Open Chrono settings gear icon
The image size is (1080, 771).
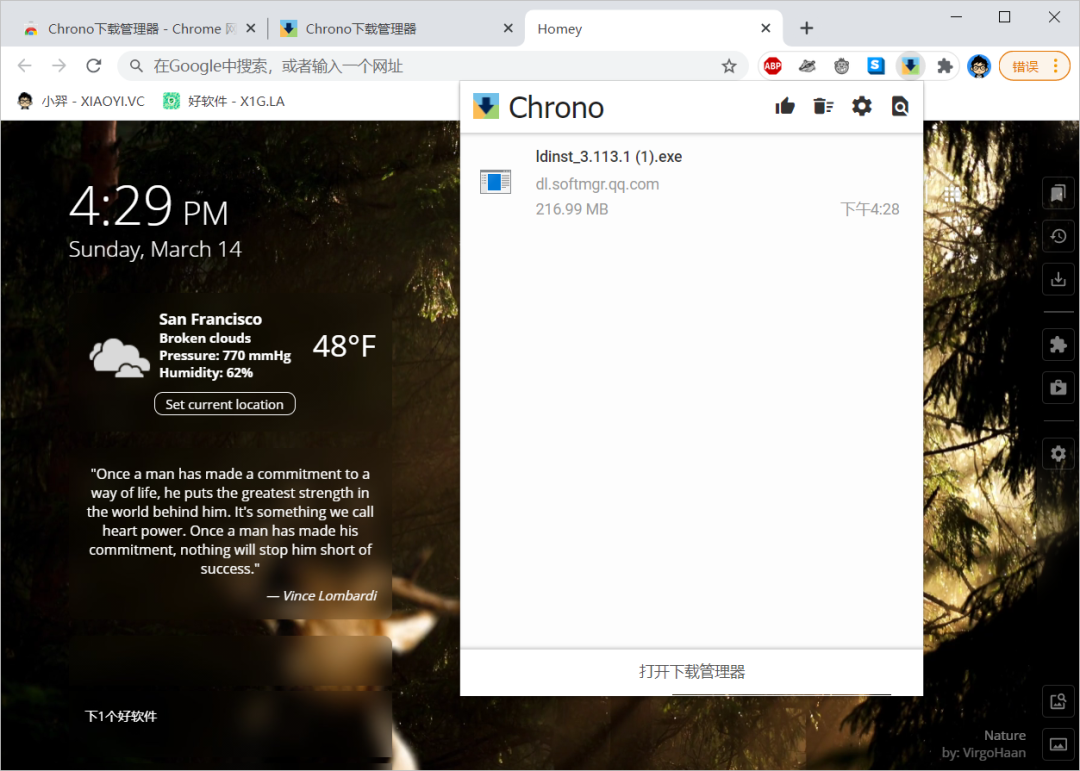pos(862,106)
